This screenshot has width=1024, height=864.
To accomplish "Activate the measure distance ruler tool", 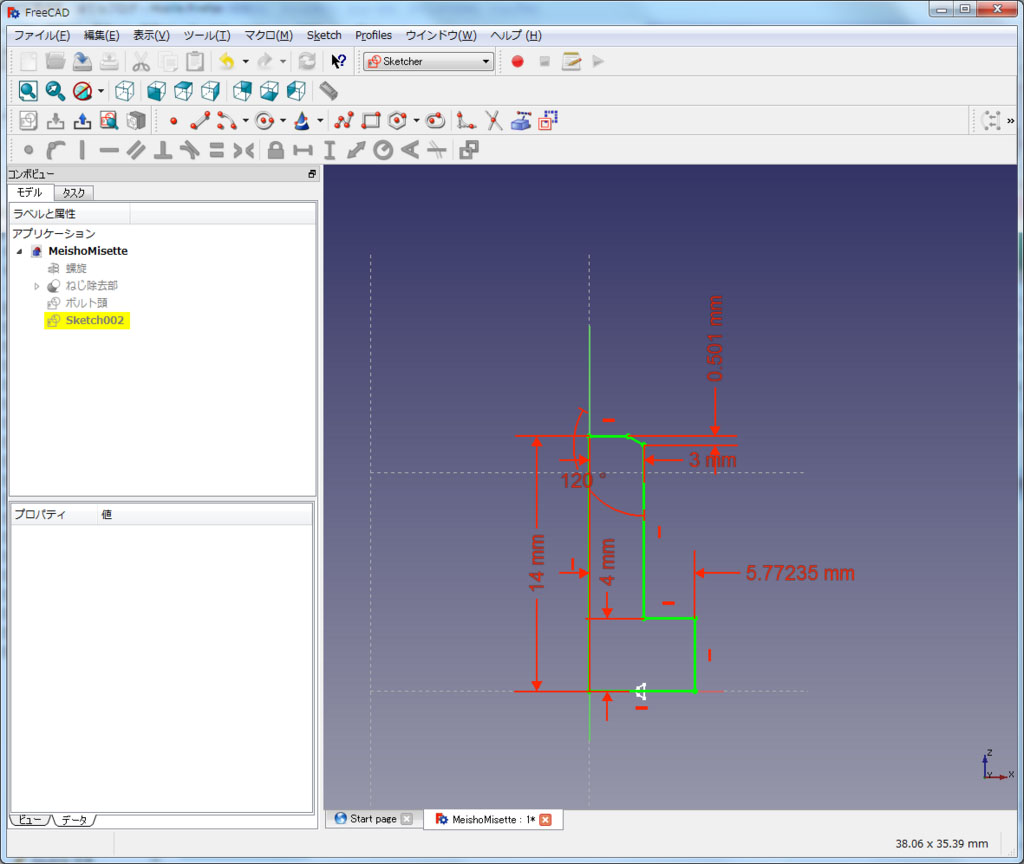I will [x=328, y=91].
